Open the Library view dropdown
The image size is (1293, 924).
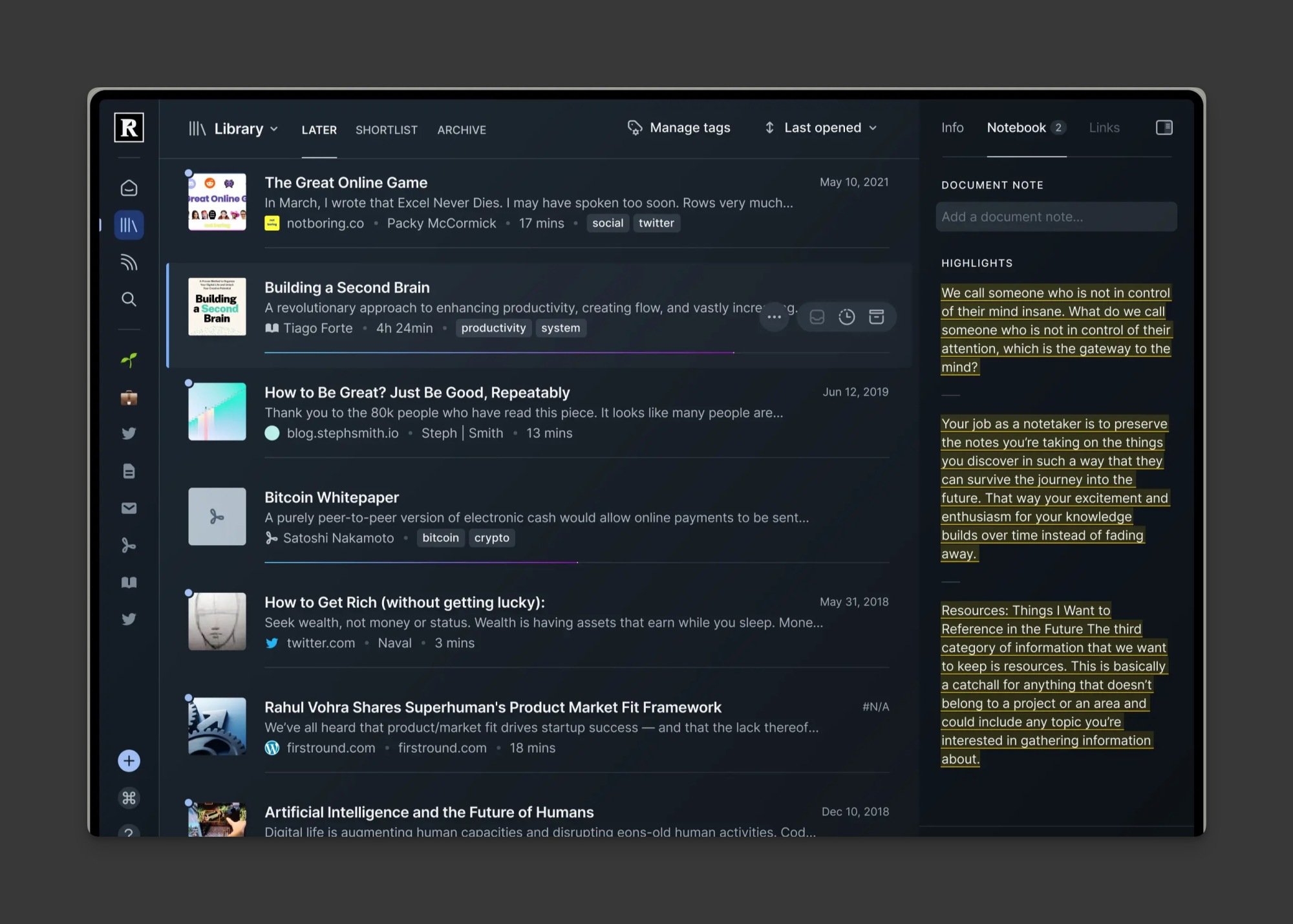point(244,129)
